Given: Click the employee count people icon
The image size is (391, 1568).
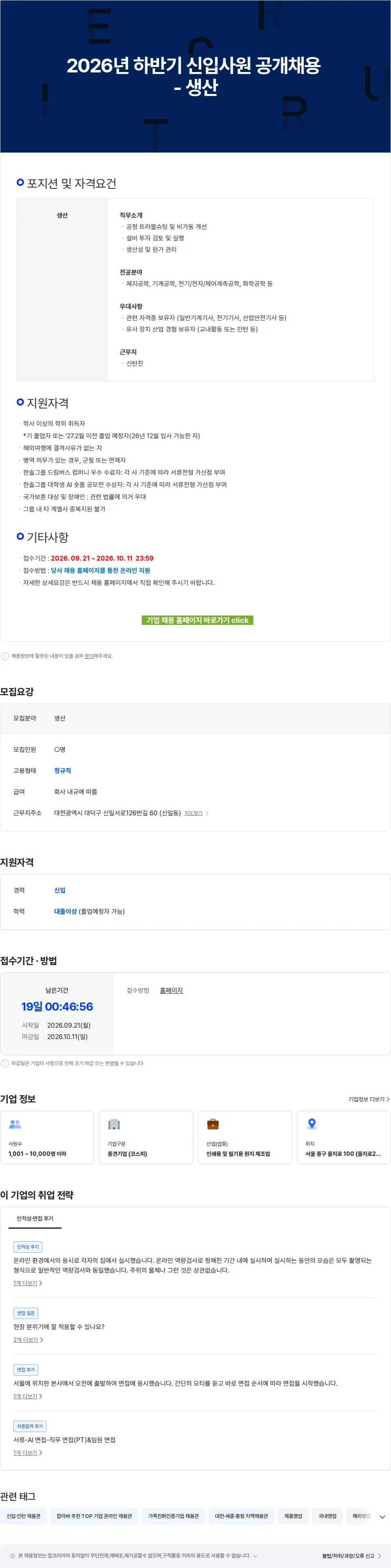Looking at the screenshot, I should tap(15, 1124).
